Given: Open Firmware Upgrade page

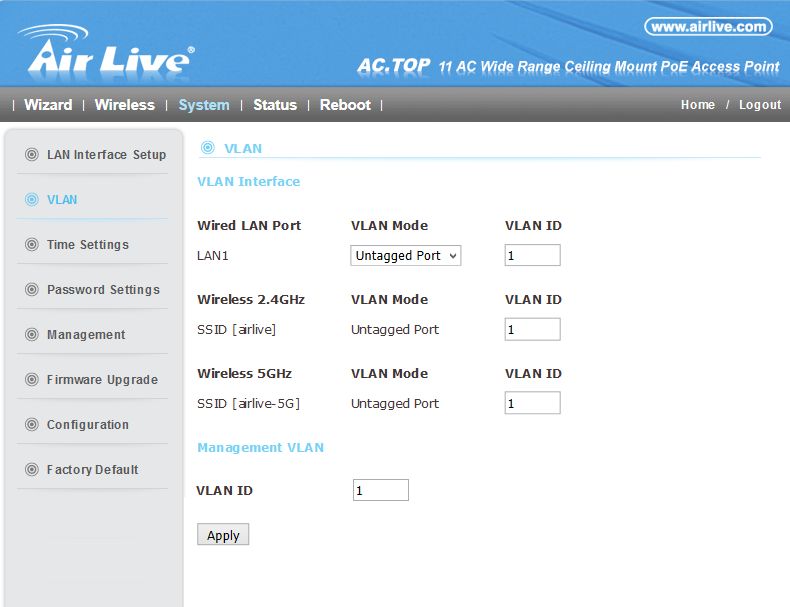Looking at the screenshot, I should click(102, 380).
